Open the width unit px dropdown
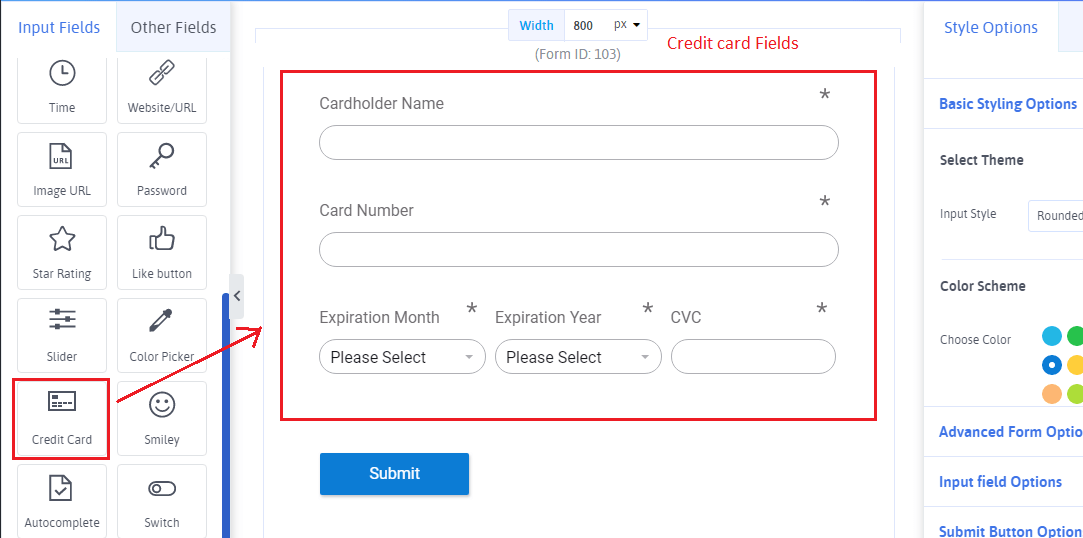Image resolution: width=1083 pixels, height=538 pixels. 628,25
